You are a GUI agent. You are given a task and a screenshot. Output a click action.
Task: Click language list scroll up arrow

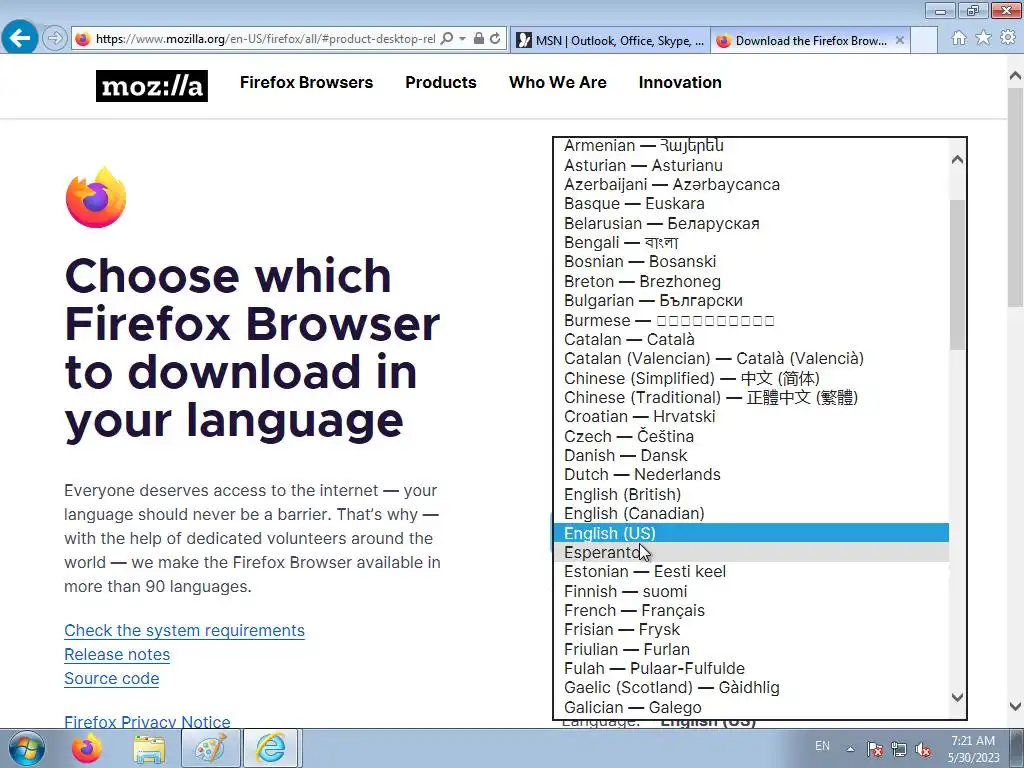pos(957,159)
